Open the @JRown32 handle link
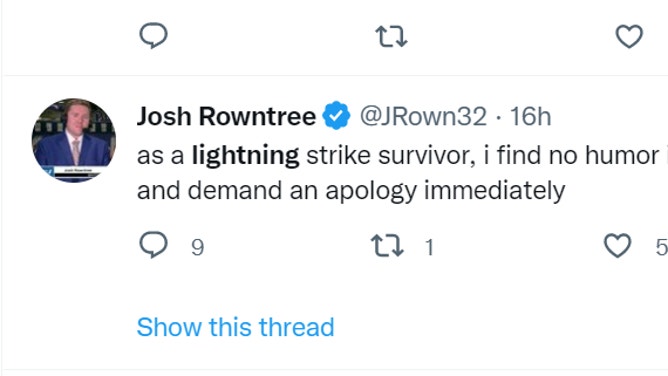Screen dimensions: 668x376 (423, 116)
